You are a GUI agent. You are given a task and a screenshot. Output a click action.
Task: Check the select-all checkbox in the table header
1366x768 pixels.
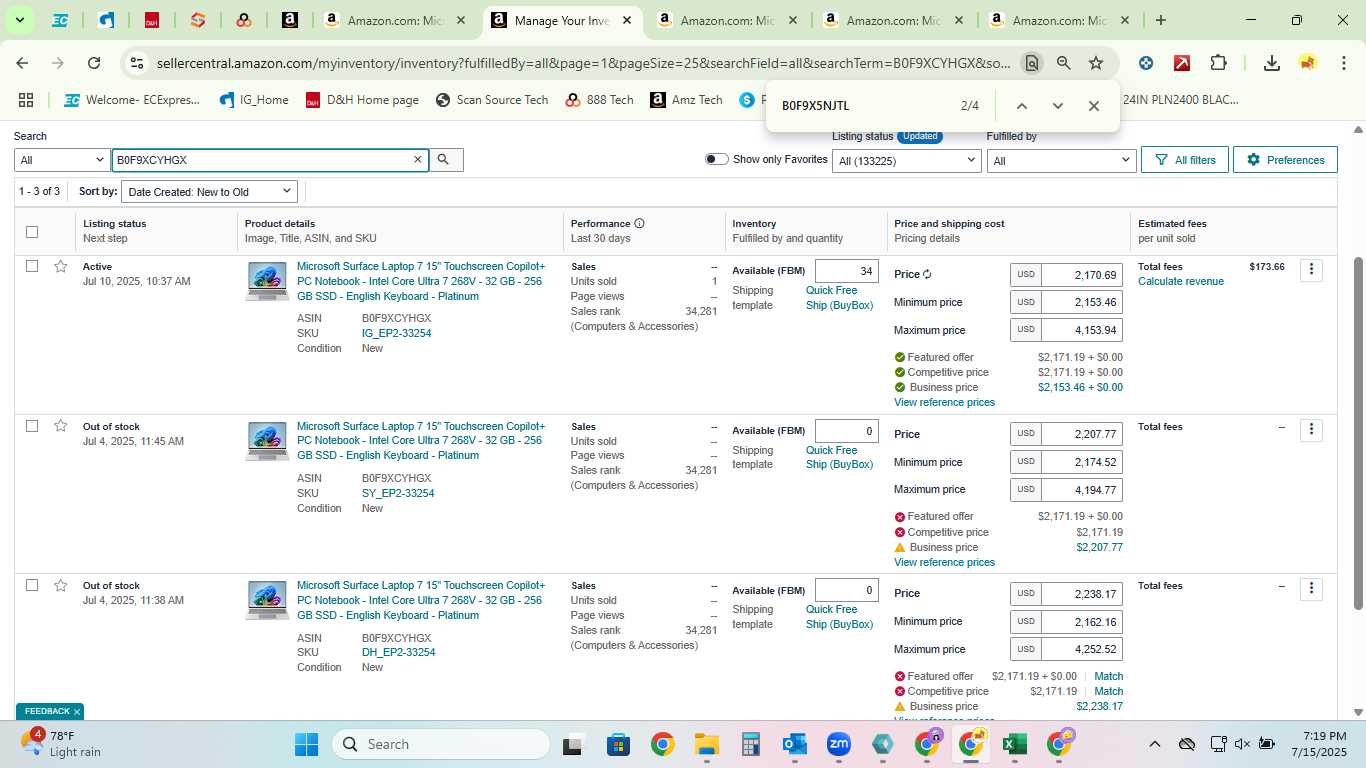coord(32,232)
